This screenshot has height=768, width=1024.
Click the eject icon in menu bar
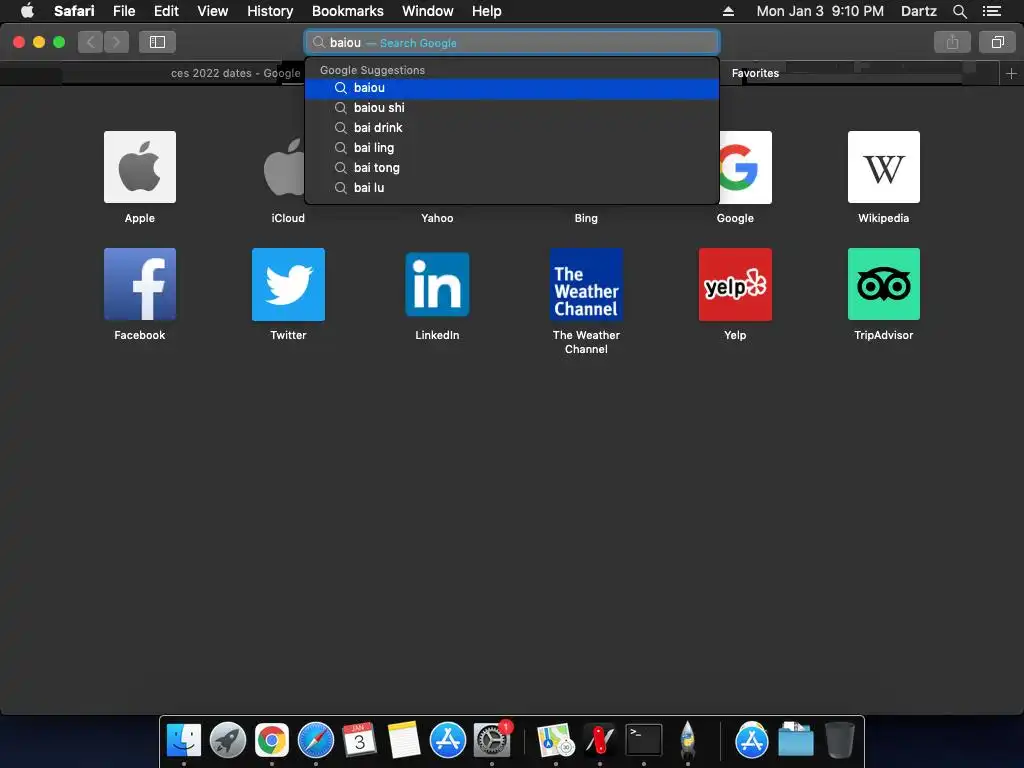[728, 11]
